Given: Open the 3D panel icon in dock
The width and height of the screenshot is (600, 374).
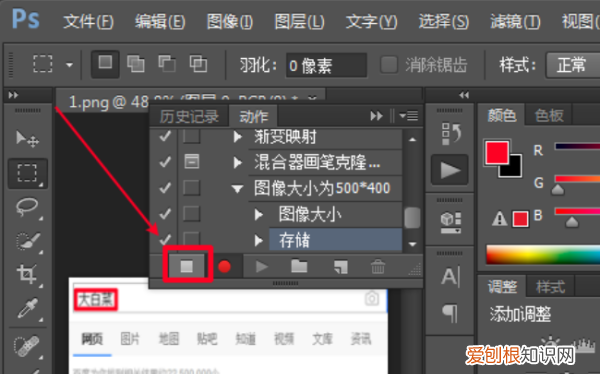Looking at the screenshot, I should tap(450, 222).
